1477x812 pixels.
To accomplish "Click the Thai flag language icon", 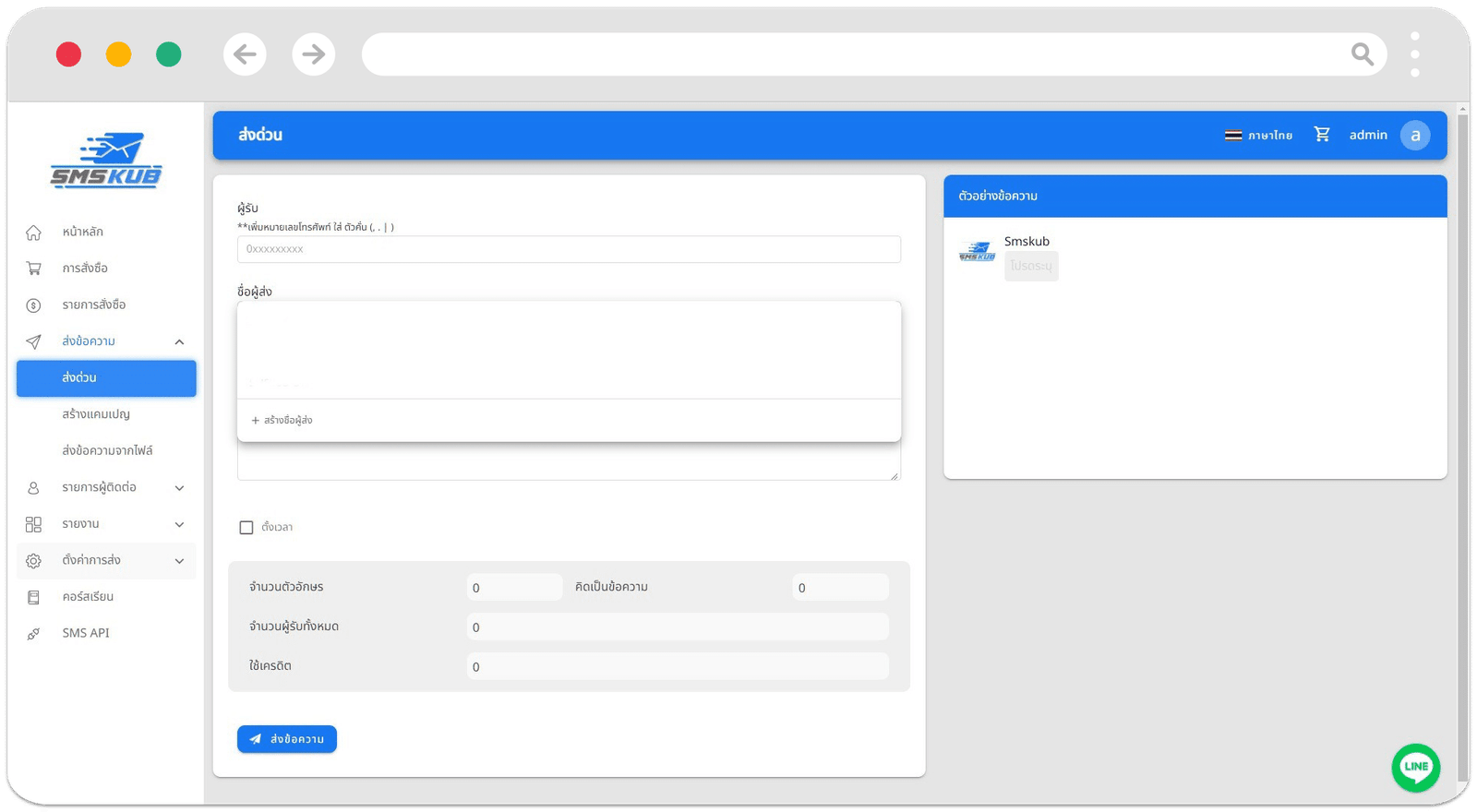I will [x=1233, y=135].
